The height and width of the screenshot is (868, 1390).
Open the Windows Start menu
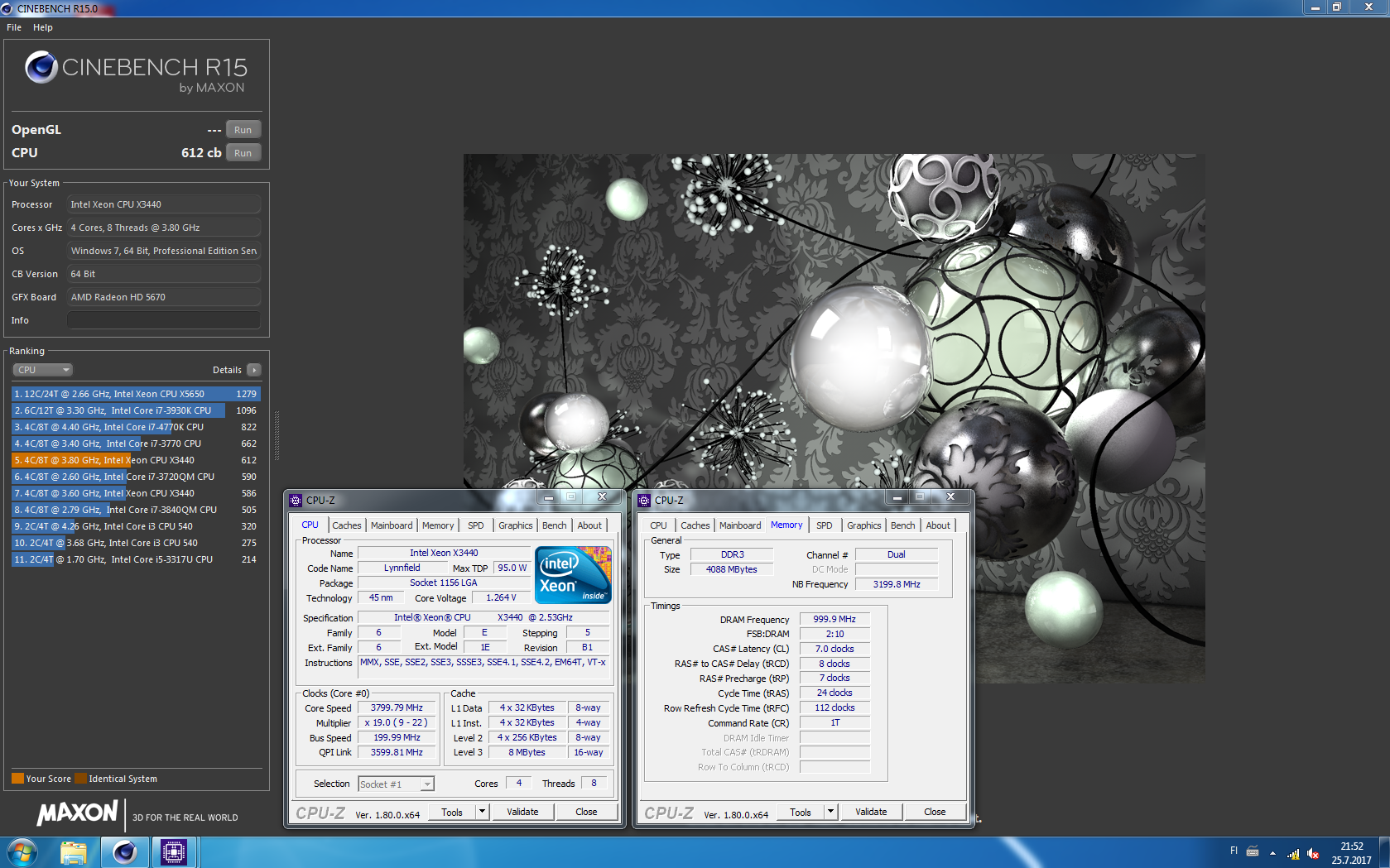[22, 852]
